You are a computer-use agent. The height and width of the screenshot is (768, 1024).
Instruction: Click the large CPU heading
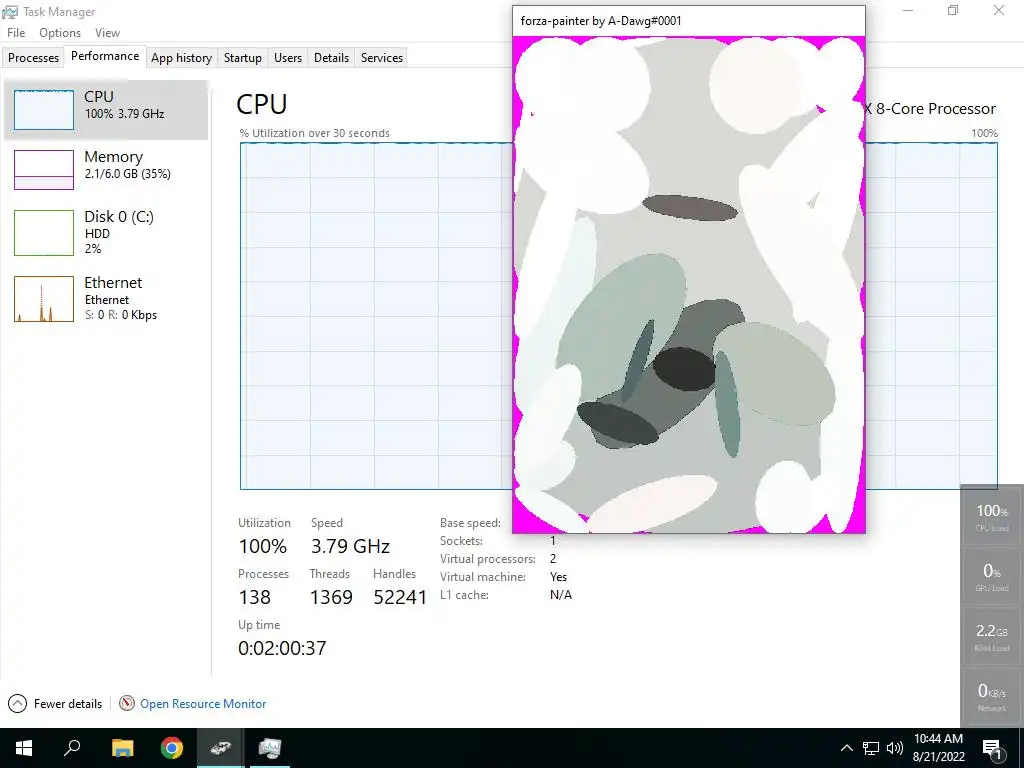coord(261,104)
